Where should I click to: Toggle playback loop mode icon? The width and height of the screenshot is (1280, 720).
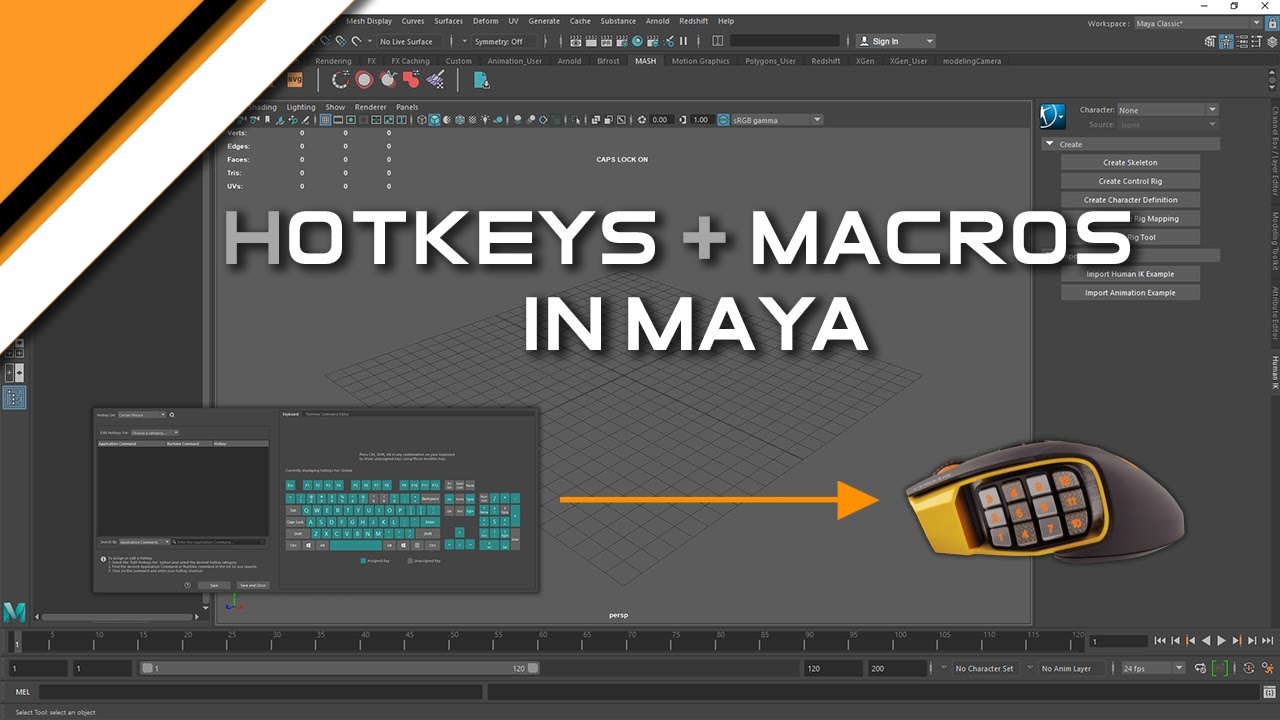[x=1201, y=668]
